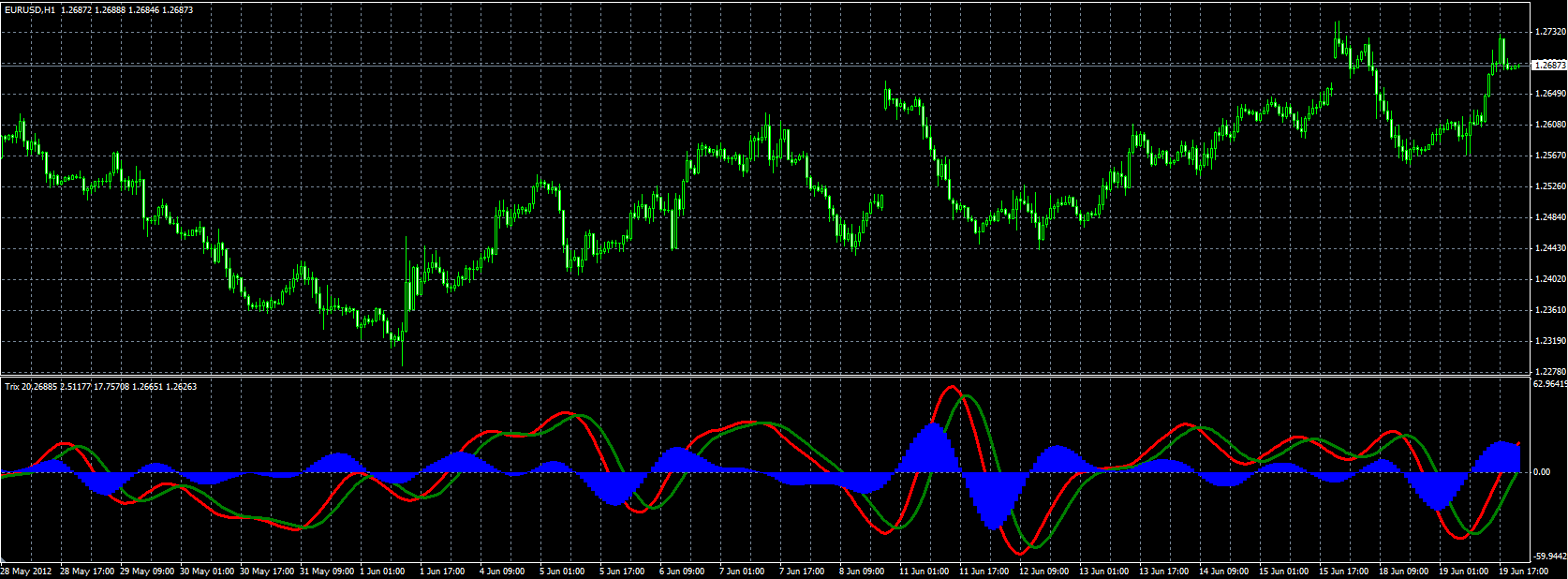Select the 28 May 2012 time label
The width and height of the screenshot is (1568, 579).
point(27,572)
